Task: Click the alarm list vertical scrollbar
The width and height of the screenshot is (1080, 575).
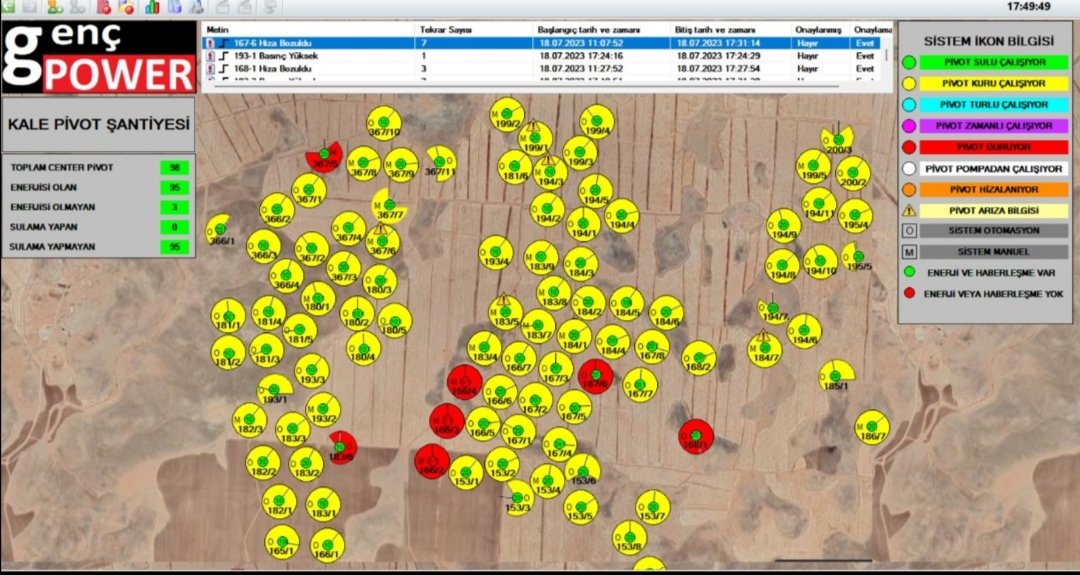Action: [x=887, y=55]
